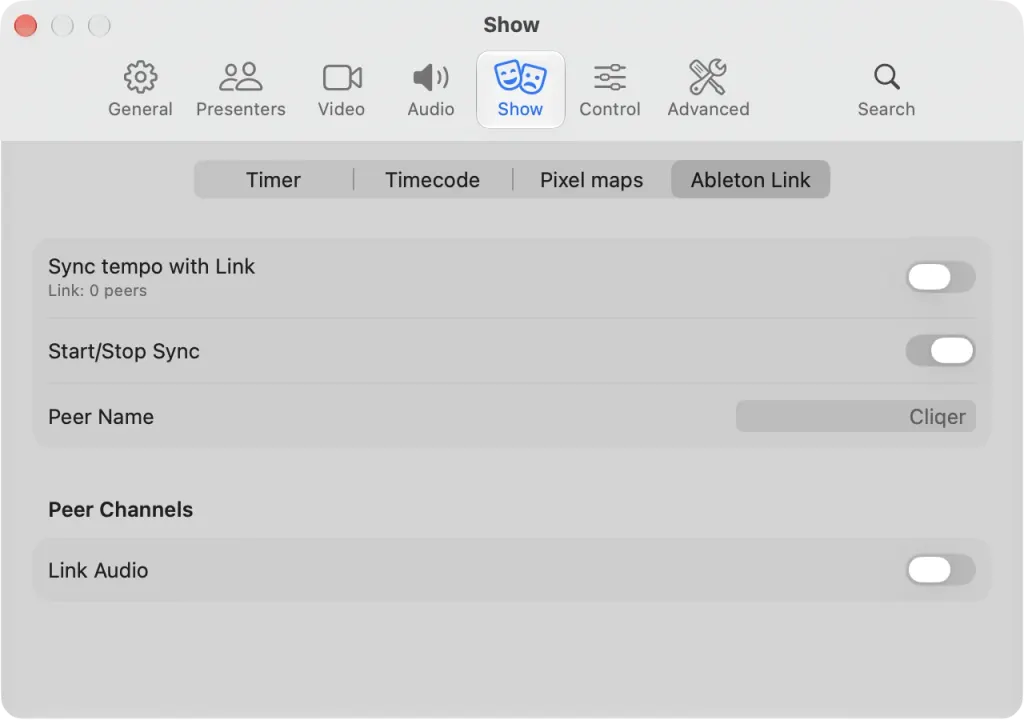Viewport: 1024px width, 720px height.
Task: Click the "Link Audio" label
Action: coord(99,570)
